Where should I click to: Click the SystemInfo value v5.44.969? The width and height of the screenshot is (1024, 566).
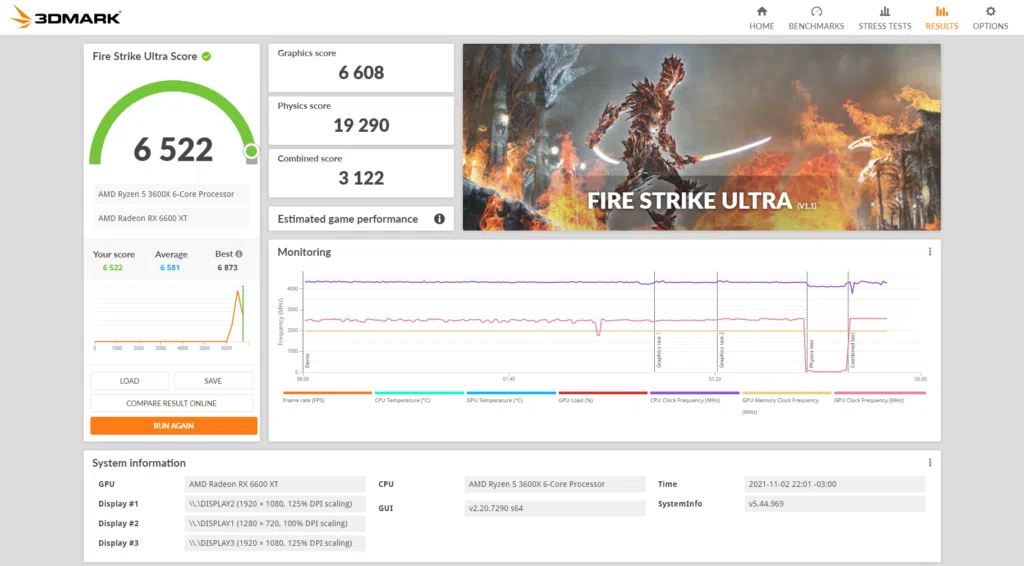[x=835, y=503]
